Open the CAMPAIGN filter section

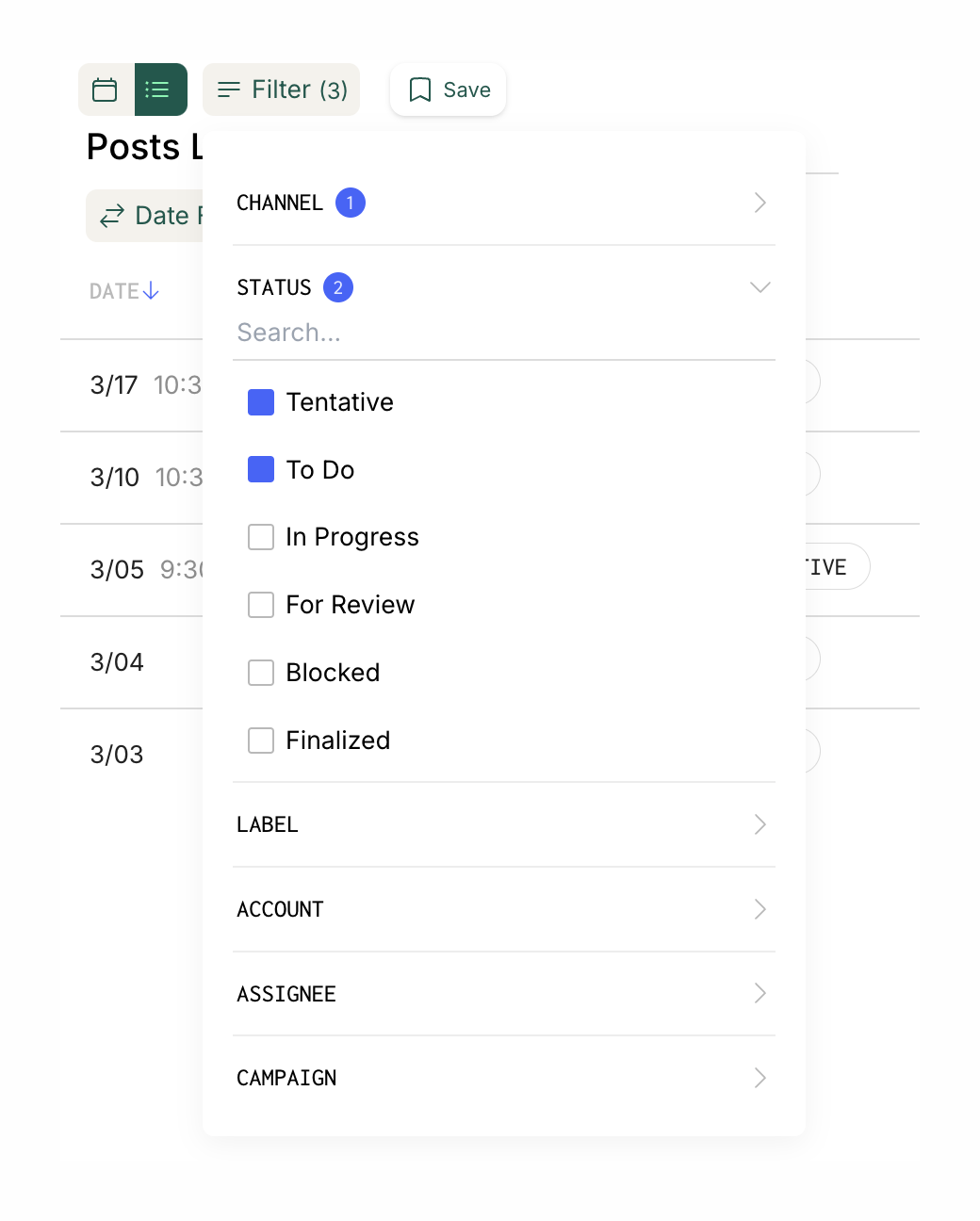759,1078
